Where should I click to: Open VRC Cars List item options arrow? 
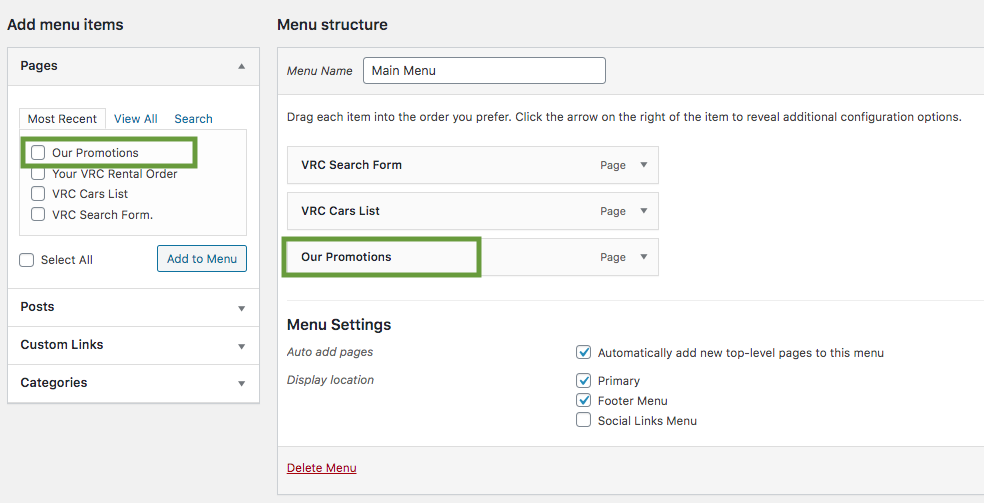point(643,211)
